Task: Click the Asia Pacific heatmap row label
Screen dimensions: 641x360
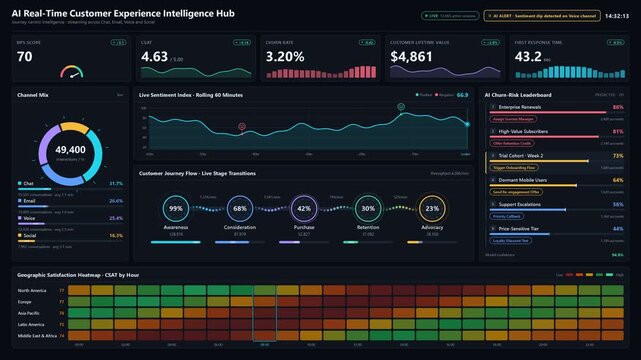Action: pos(29,313)
